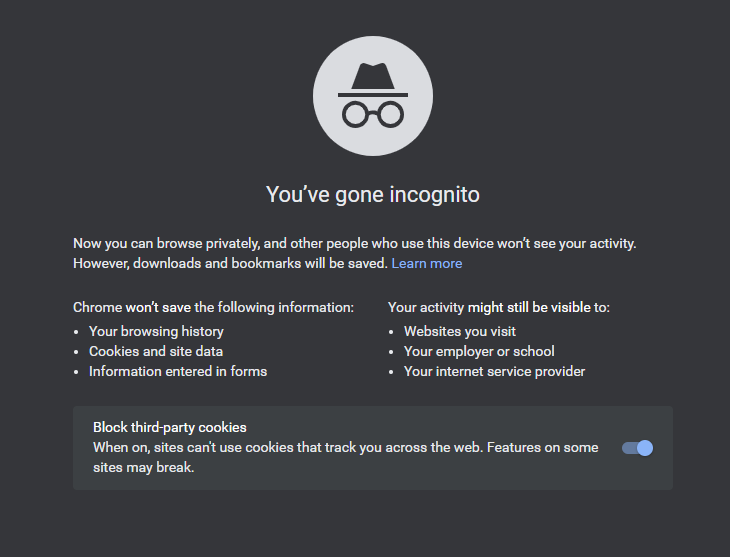Click the glasses in the incognito logo
This screenshot has height=557, width=730.
pyautogui.click(x=372, y=113)
